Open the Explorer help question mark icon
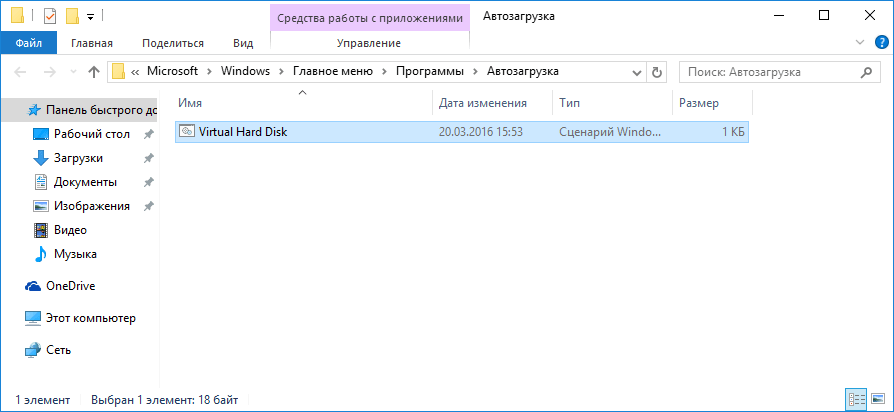Viewport: 894px width, 412px height. tap(881, 43)
